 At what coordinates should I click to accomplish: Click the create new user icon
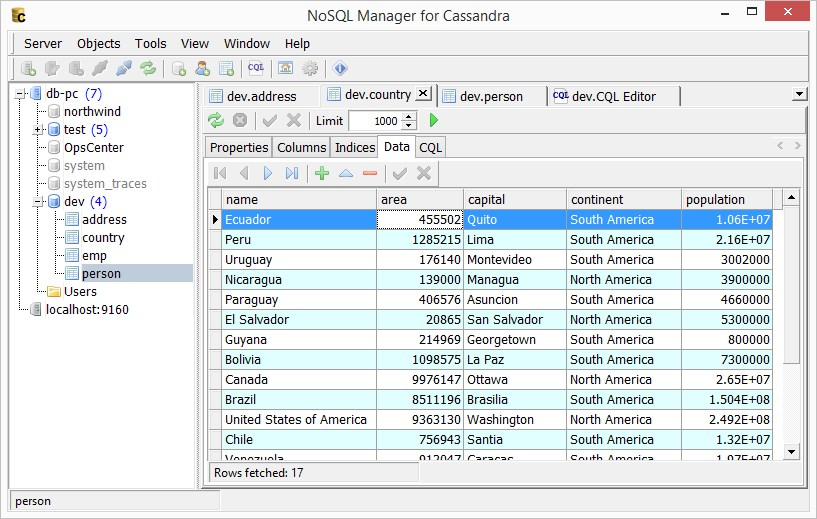pyautogui.click(x=203, y=68)
